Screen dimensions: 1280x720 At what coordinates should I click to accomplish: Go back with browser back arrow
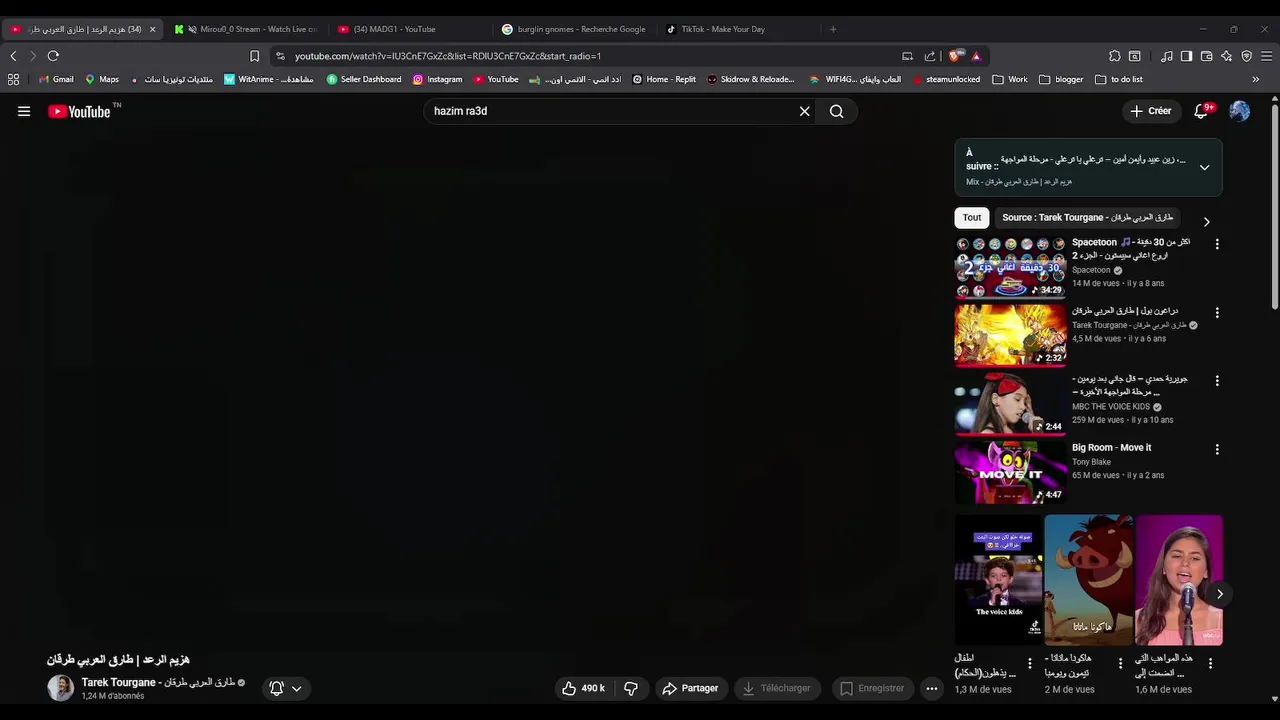pyautogui.click(x=13, y=56)
